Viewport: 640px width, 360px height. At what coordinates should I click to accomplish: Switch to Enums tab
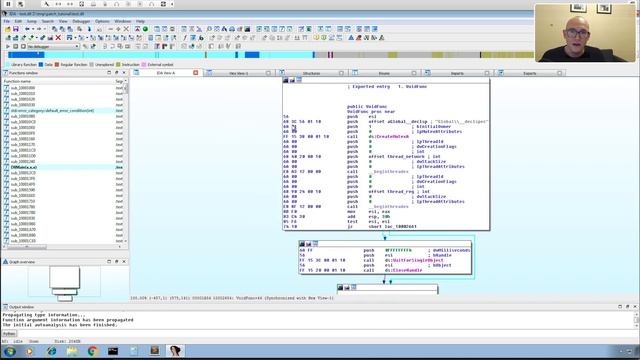point(384,73)
